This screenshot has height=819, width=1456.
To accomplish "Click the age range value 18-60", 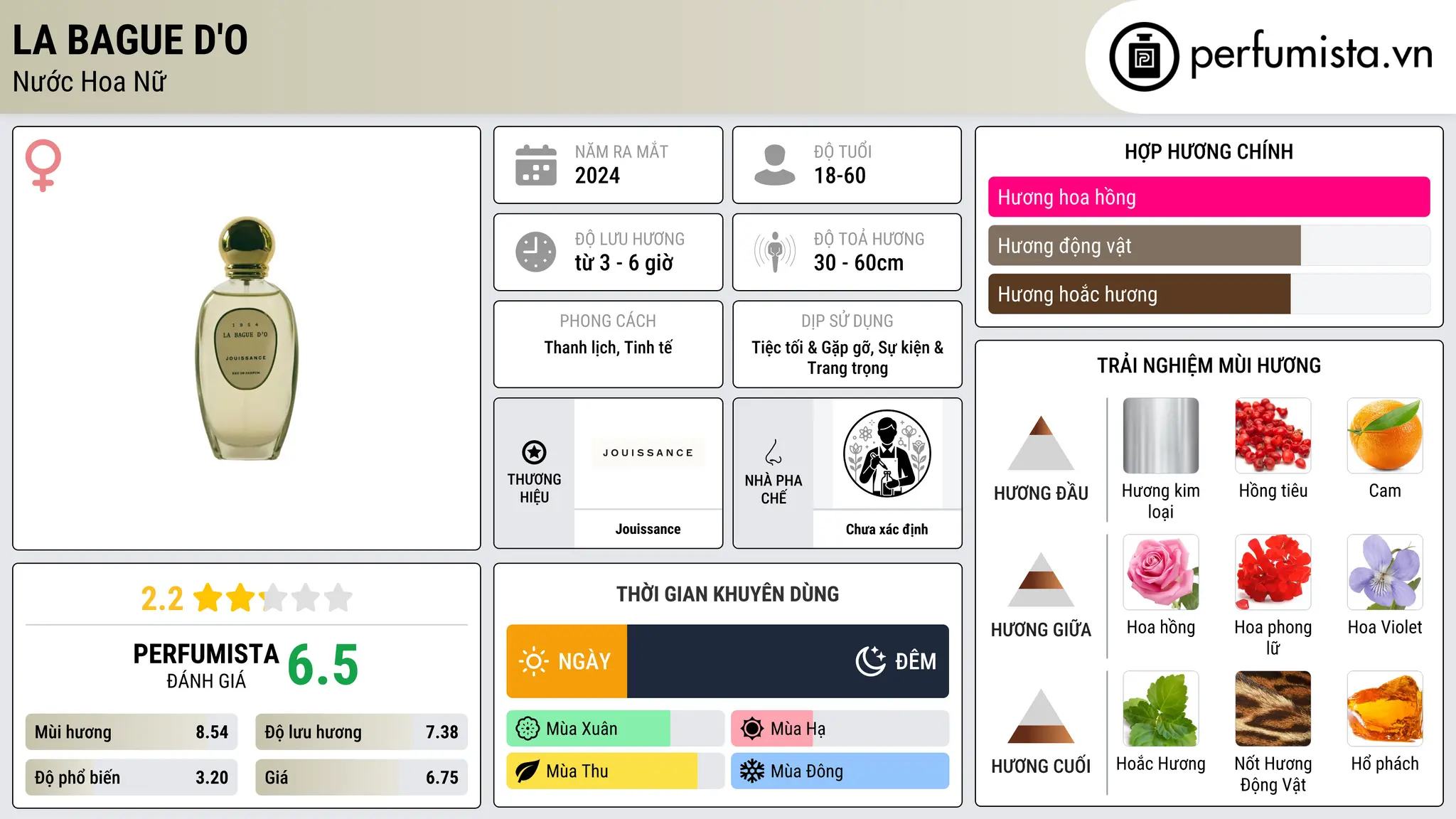I will [x=840, y=176].
